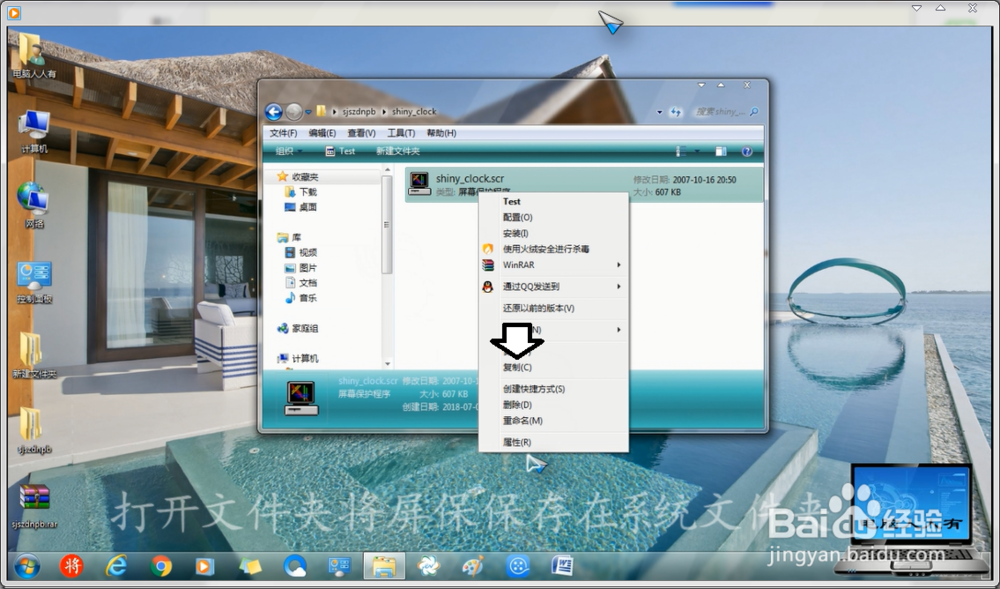Click the navigation pane scroll-up arrow
1000x589 pixels.
[387, 170]
